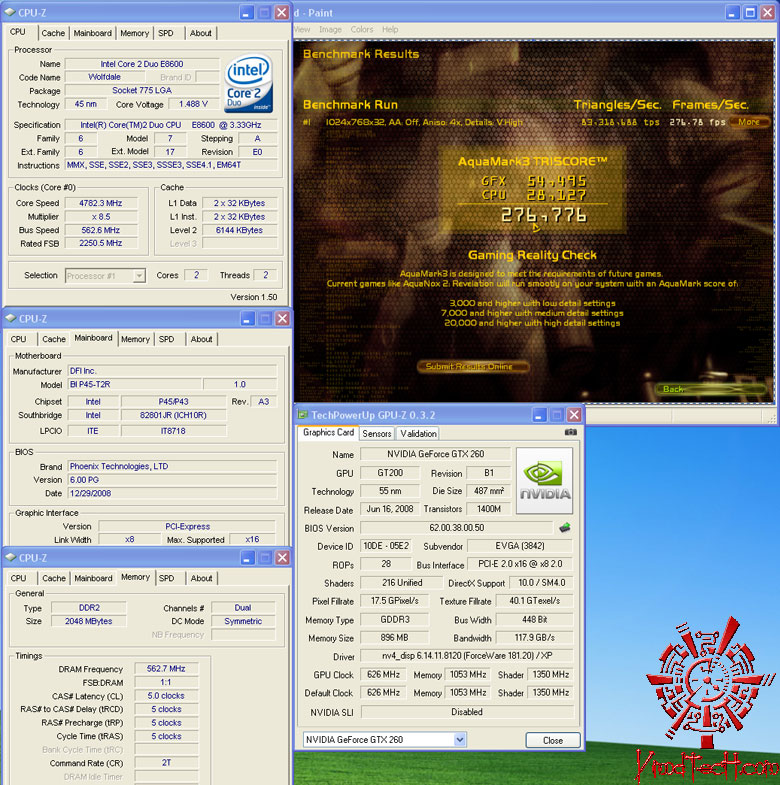Viewport: 780px width, 785px height.
Task: Click the CPU-Z Memory window title icon
Action: pos(10,557)
